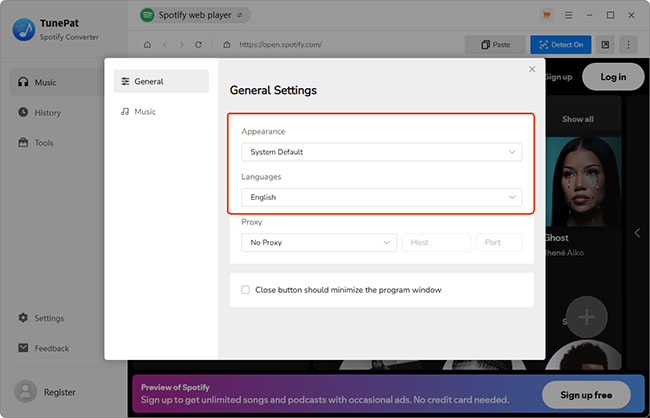Click the Detect On button

tap(561, 45)
